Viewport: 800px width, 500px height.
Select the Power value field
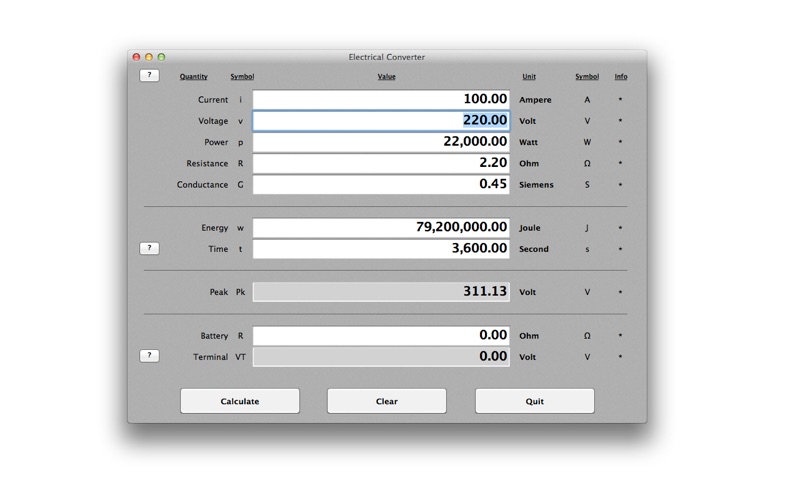coord(381,142)
